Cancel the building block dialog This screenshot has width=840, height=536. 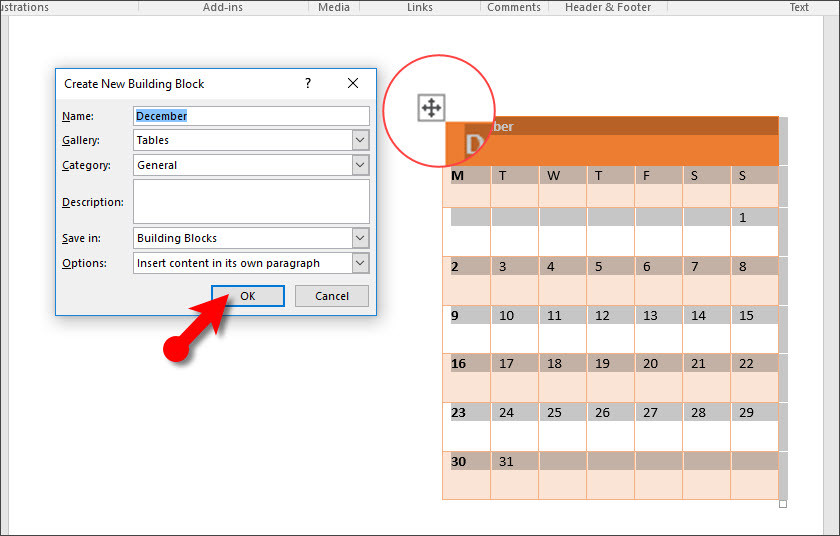332,296
